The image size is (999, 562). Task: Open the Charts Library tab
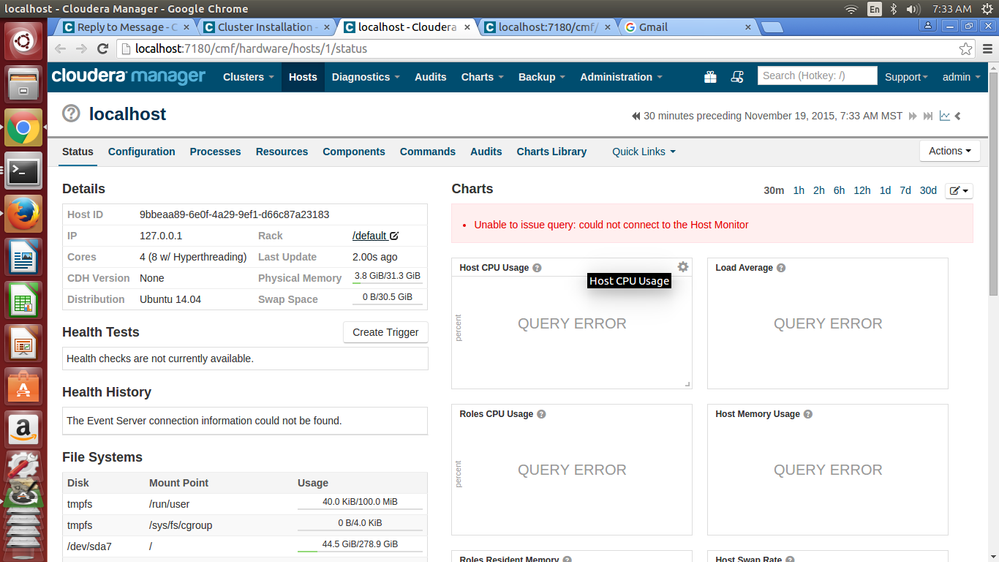(552, 152)
